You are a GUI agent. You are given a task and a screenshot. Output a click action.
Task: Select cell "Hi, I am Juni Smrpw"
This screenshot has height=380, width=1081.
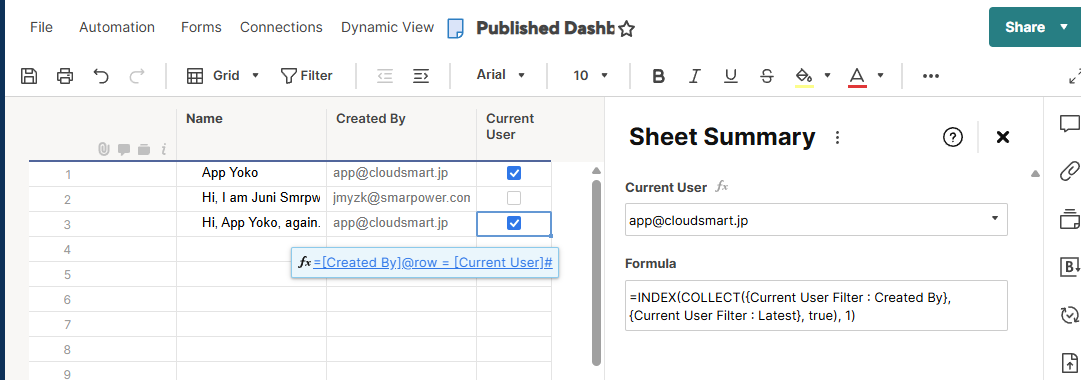[x=252, y=199]
